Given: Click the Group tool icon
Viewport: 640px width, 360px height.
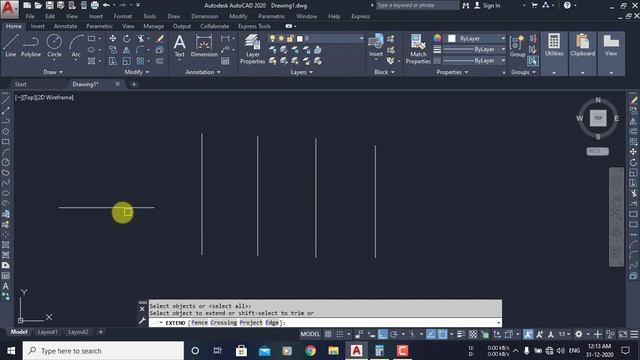Looking at the screenshot, I should [518, 46].
